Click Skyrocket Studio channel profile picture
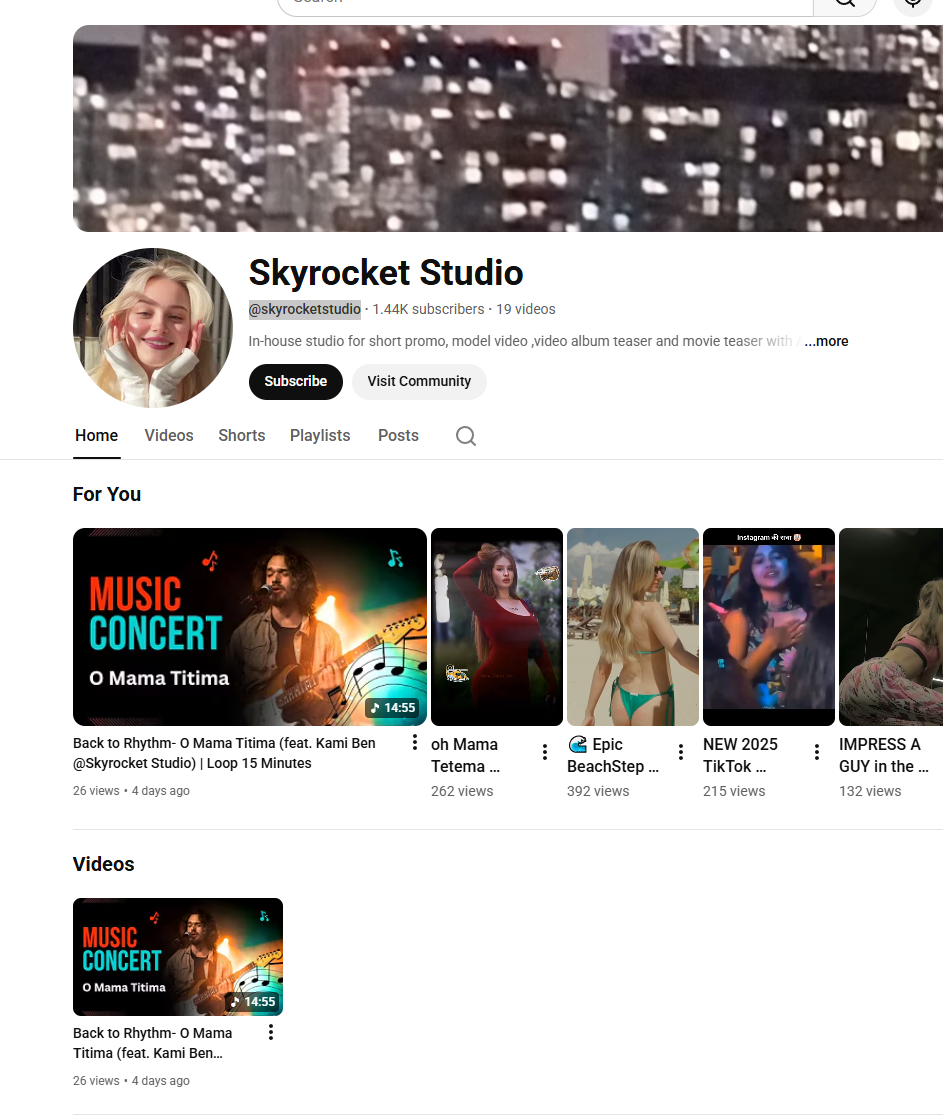This screenshot has height=1115, width=943. coord(153,328)
